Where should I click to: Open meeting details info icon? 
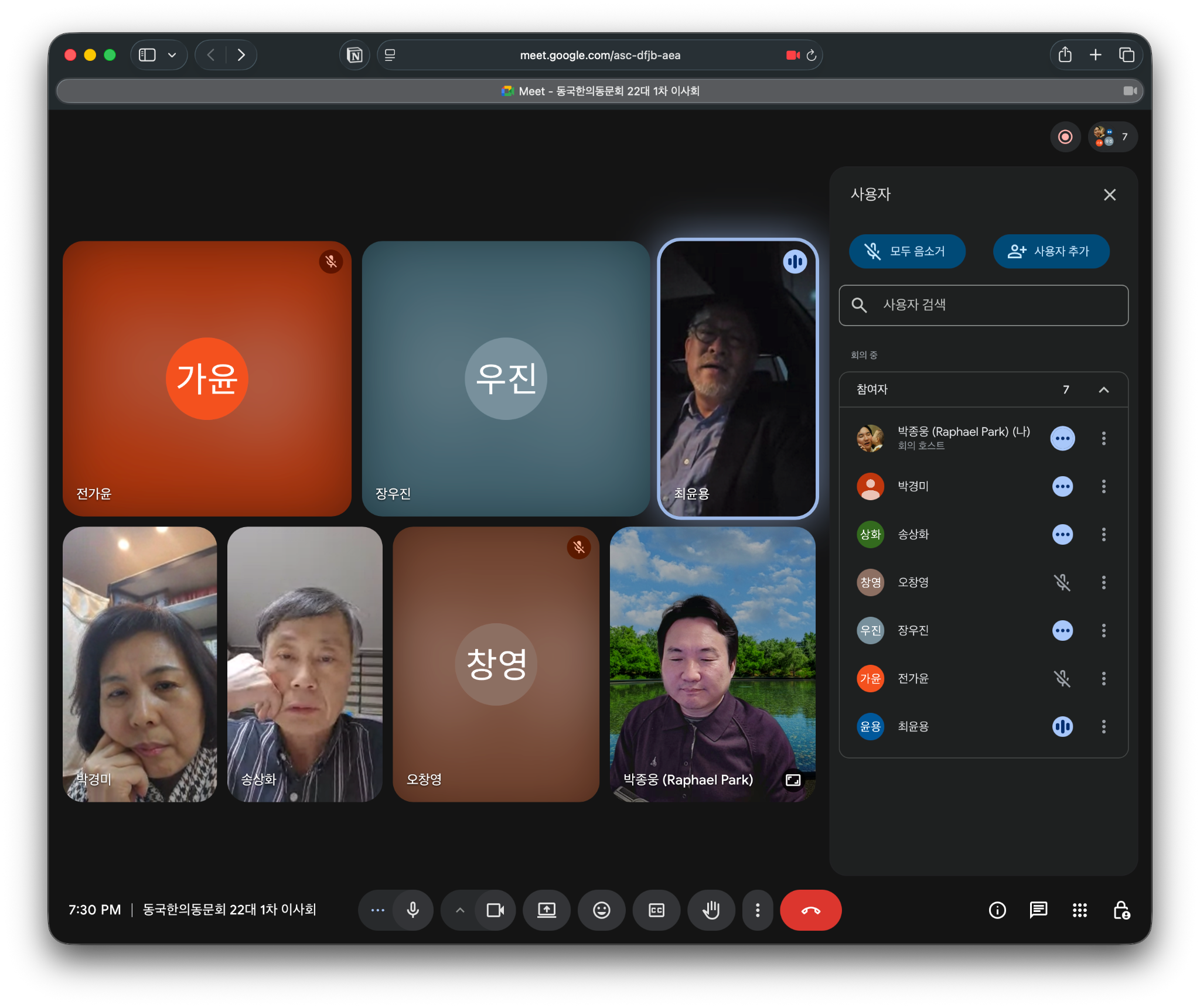[997, 910]
